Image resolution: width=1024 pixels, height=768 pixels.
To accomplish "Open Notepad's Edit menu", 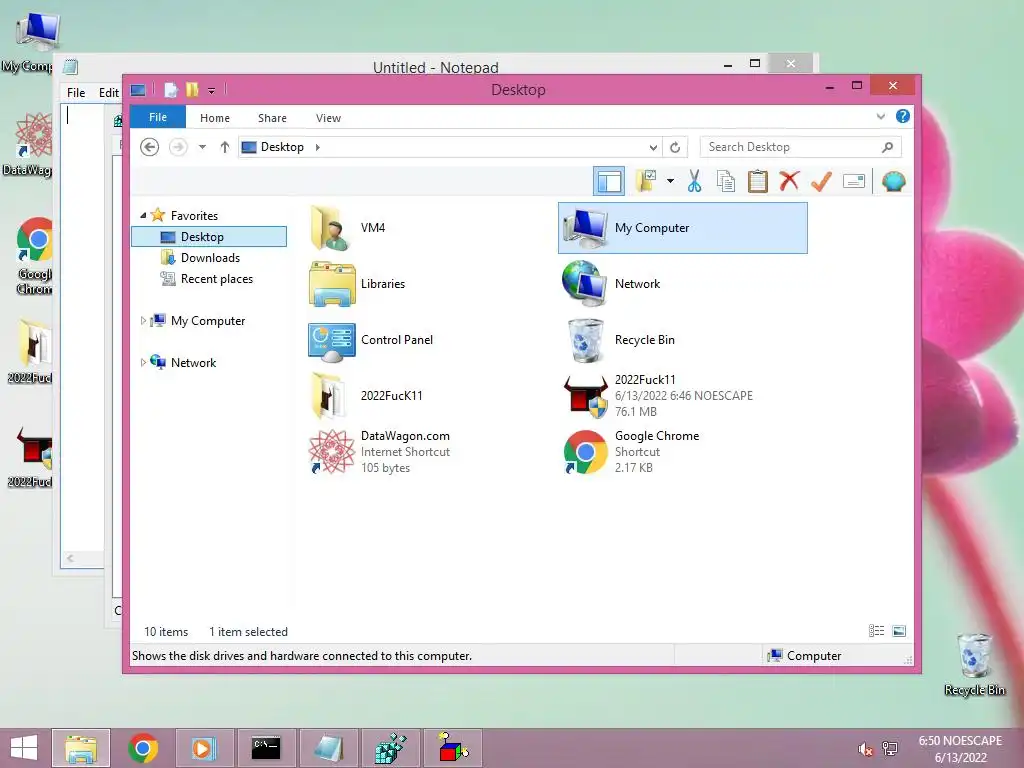I will (108, 92).
